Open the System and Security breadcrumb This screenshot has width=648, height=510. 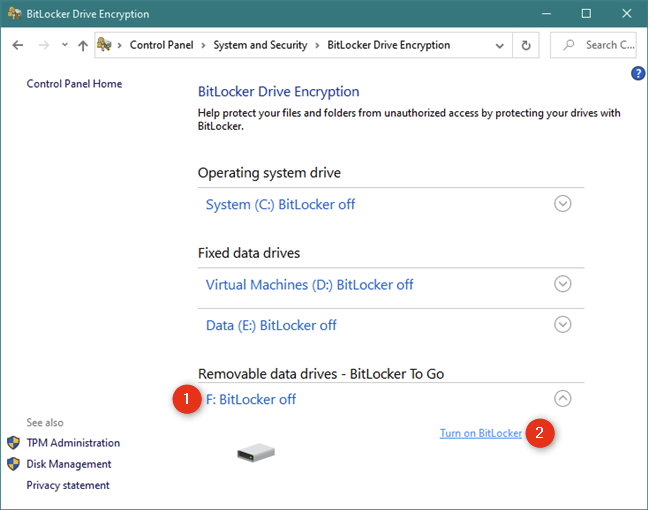tap(260, 45)
